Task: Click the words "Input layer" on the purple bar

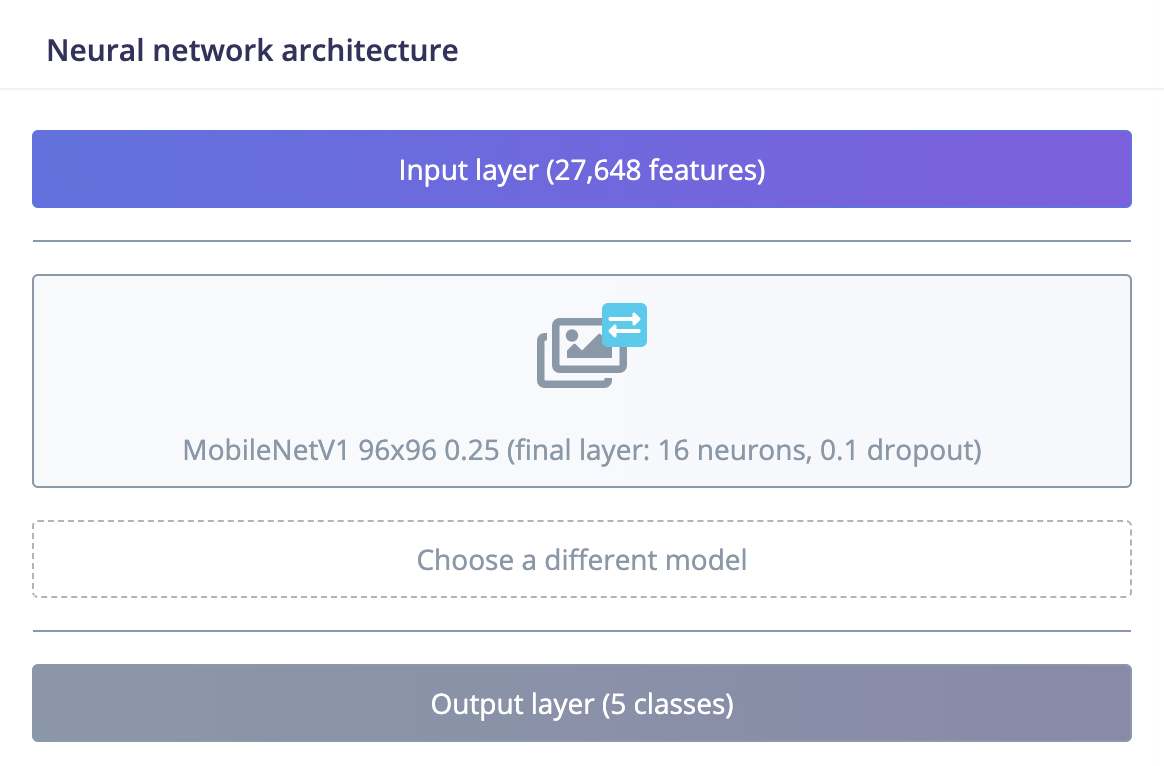Action: tap(468, 170)
